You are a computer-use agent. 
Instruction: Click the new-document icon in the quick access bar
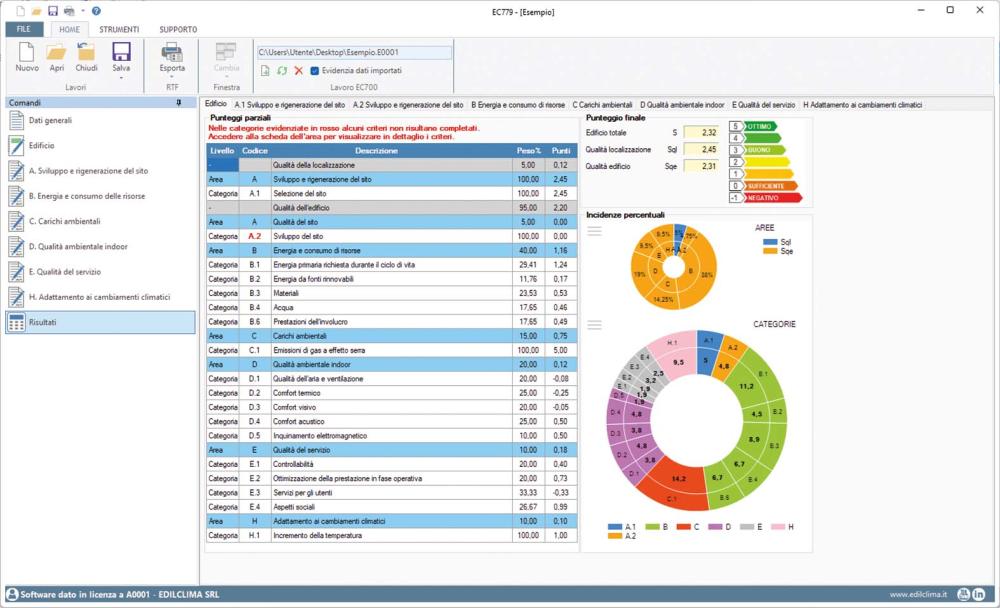(x=21, y=11)
